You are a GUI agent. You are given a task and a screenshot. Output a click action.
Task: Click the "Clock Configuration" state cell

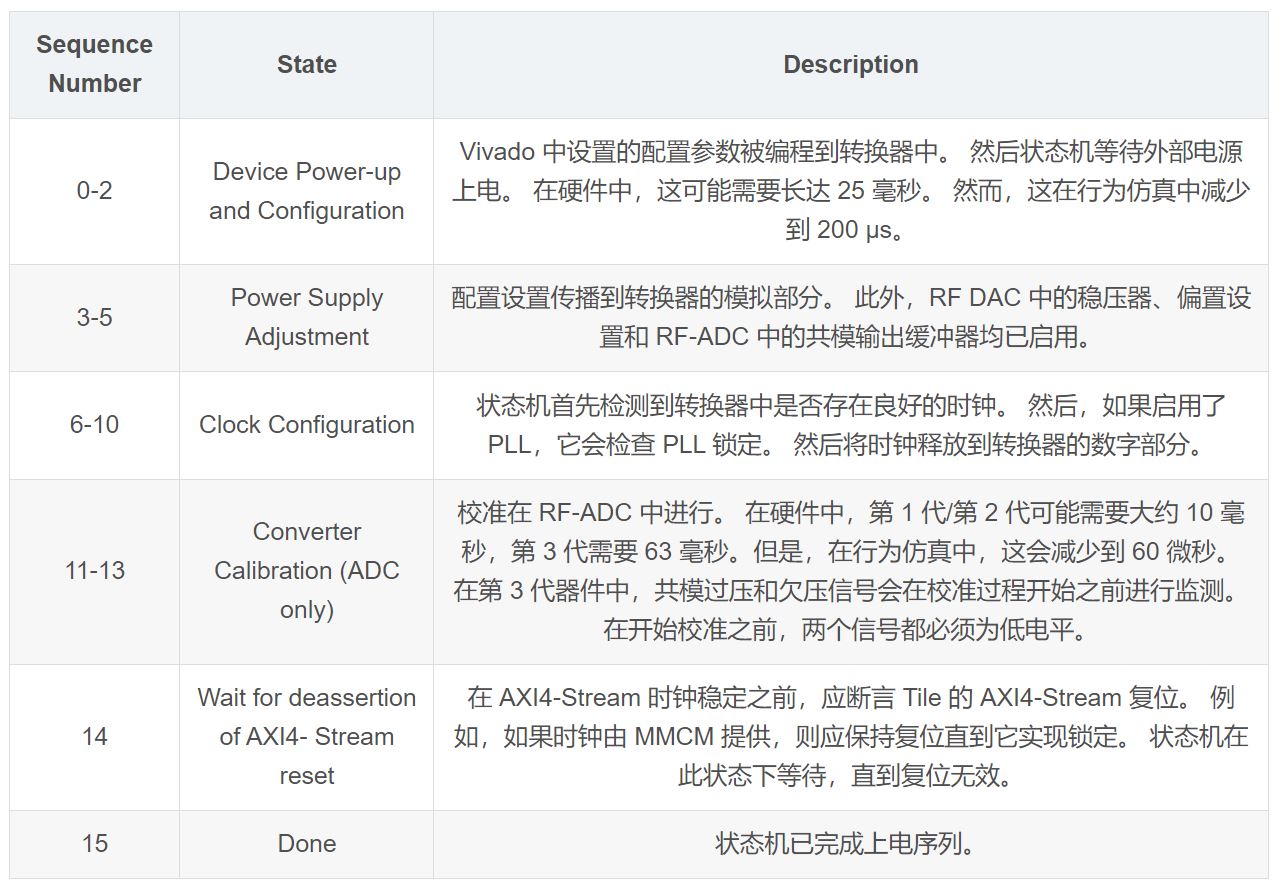tap(306, 425)
